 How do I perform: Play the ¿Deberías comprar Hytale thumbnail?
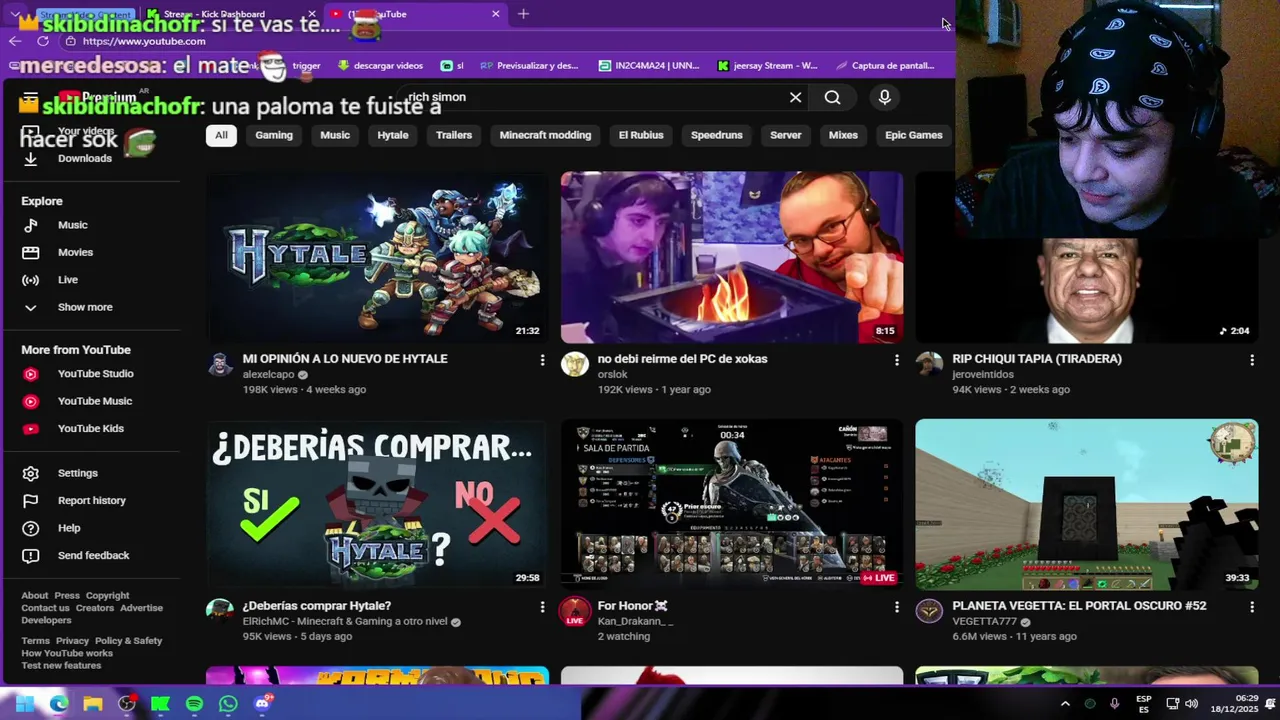pos(377,503)
